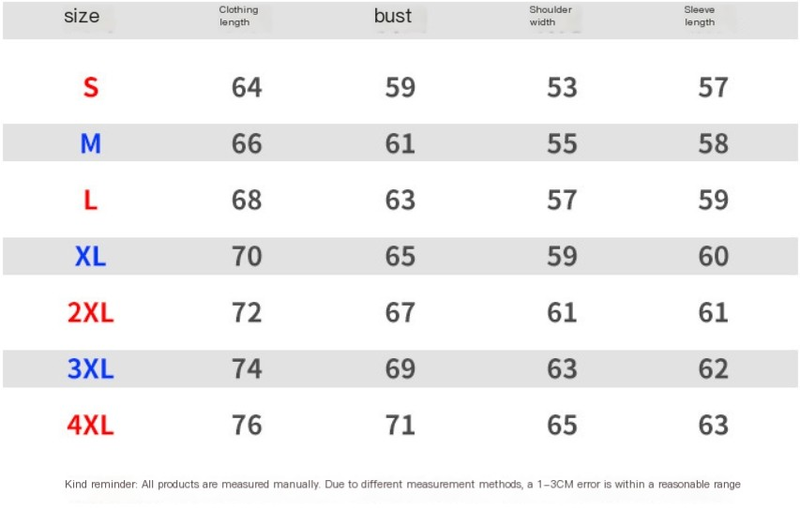
Task: Click the "Sleeve length" column header
Action: click(700, 16)
